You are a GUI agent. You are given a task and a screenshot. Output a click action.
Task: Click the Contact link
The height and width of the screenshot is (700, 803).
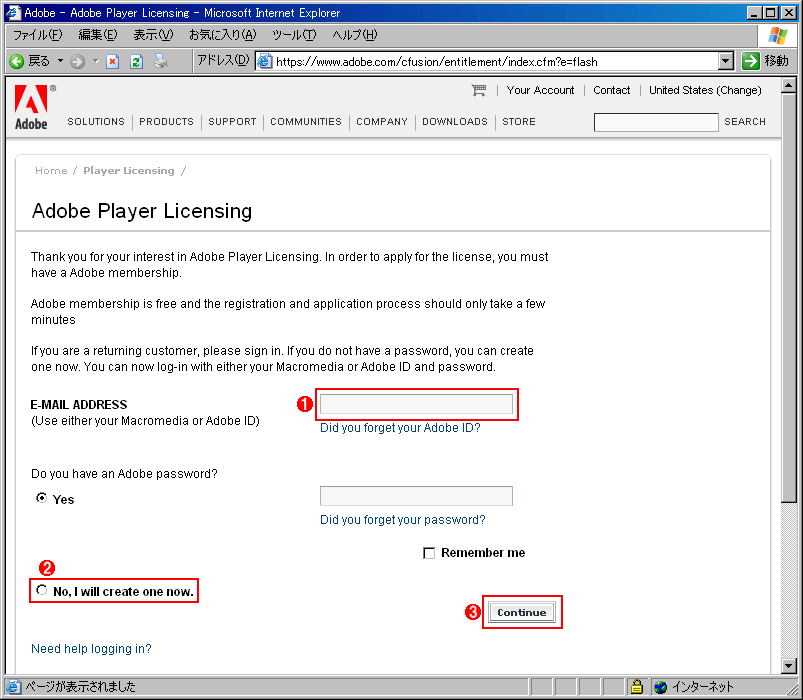[611, 90]
